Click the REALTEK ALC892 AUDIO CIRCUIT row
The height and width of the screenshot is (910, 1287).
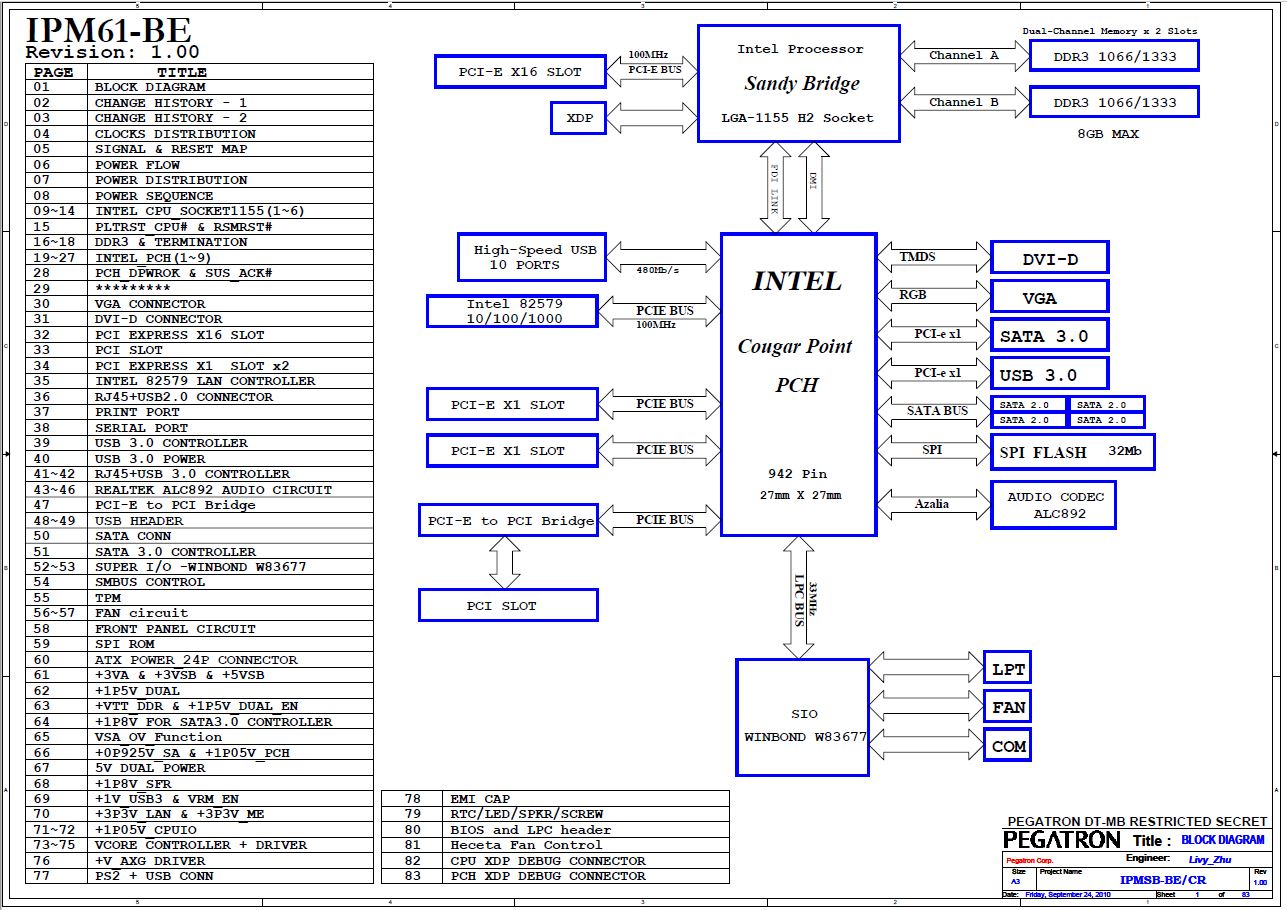[x=199, y=490]
